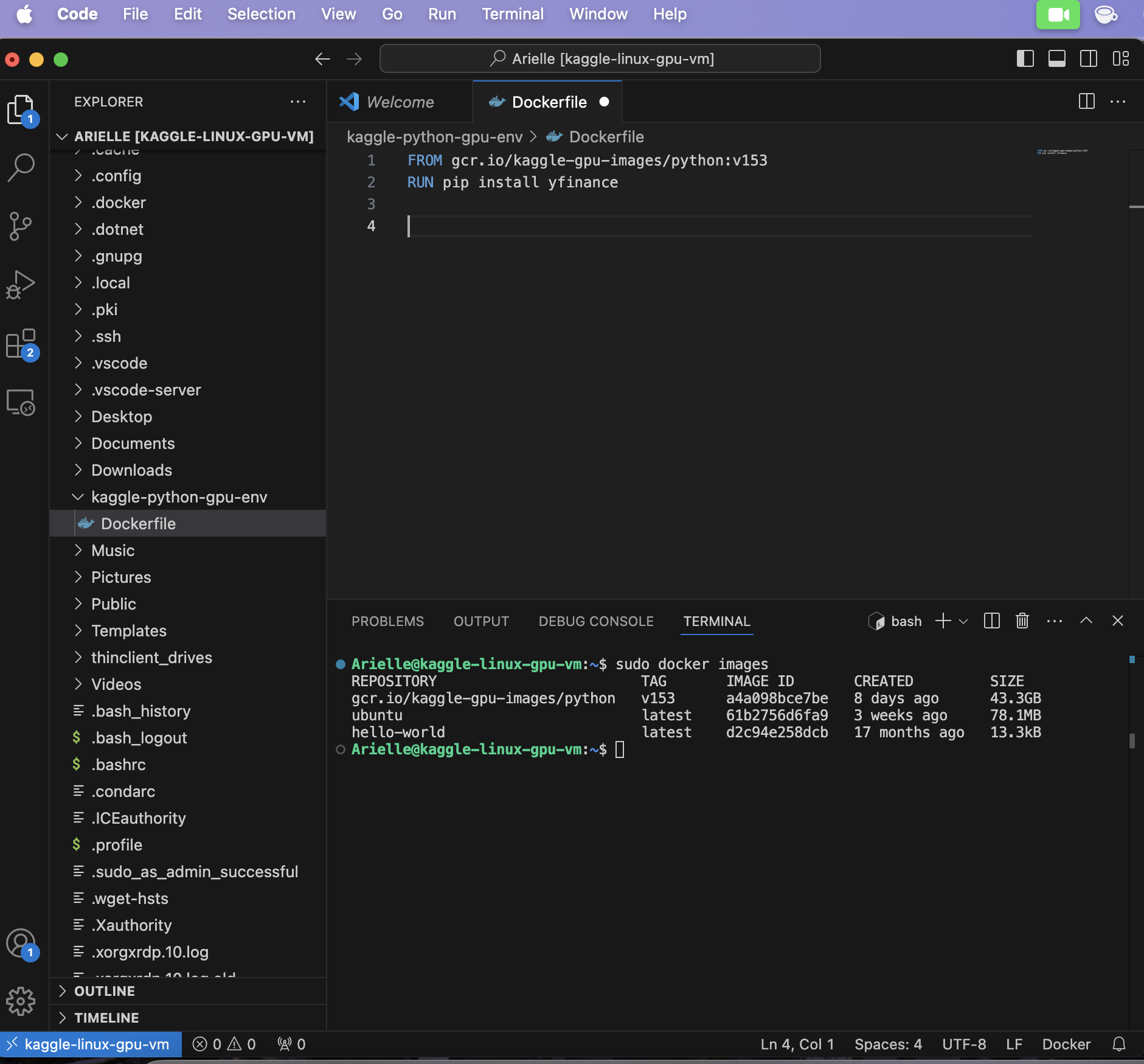Click the green camera menu bar icon
The height and width of the screenshot is (1064, 1144).
tap(1058, 15)
